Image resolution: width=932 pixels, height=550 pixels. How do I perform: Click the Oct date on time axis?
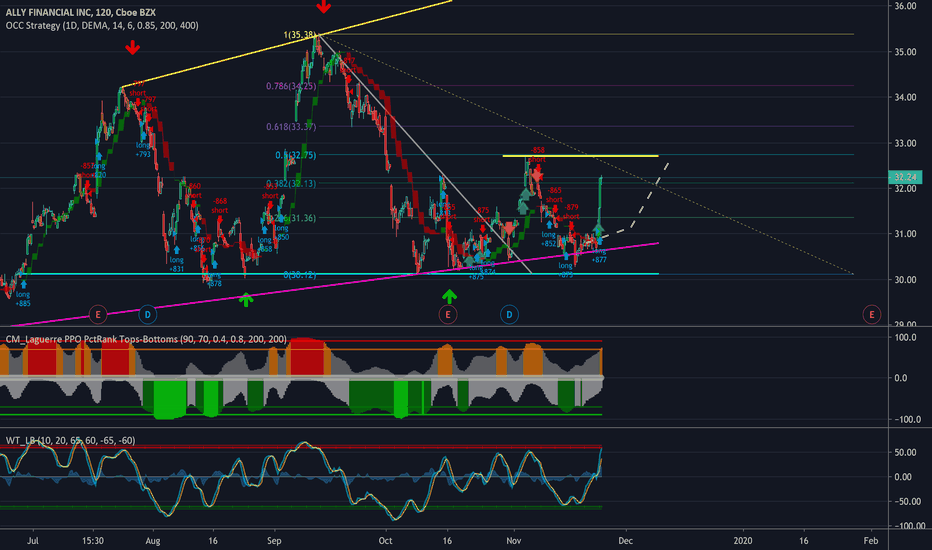pyautogui.click(x=385, y=540)
